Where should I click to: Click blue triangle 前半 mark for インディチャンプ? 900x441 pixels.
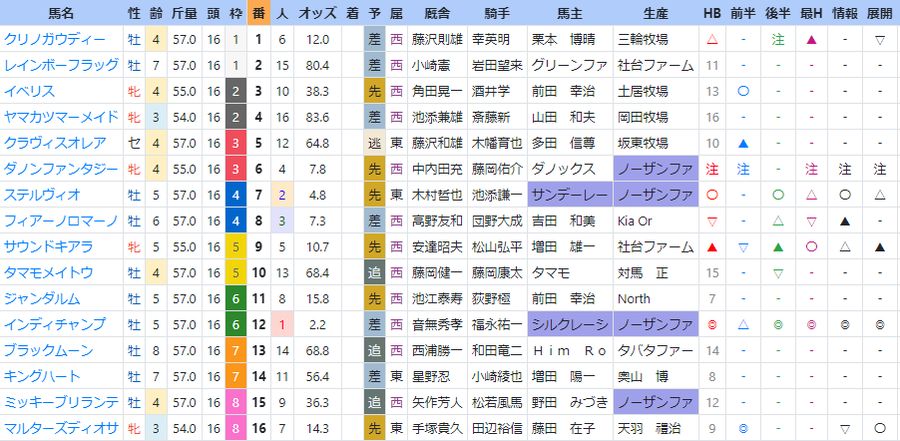click(x=743, y=324)
